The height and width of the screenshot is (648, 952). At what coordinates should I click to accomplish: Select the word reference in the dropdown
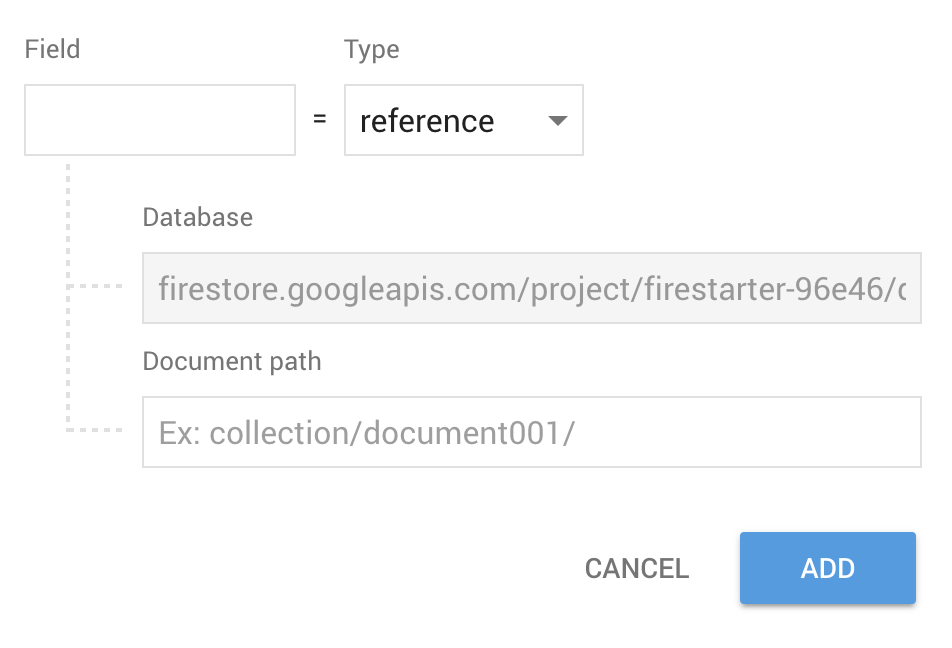point(427,120)
